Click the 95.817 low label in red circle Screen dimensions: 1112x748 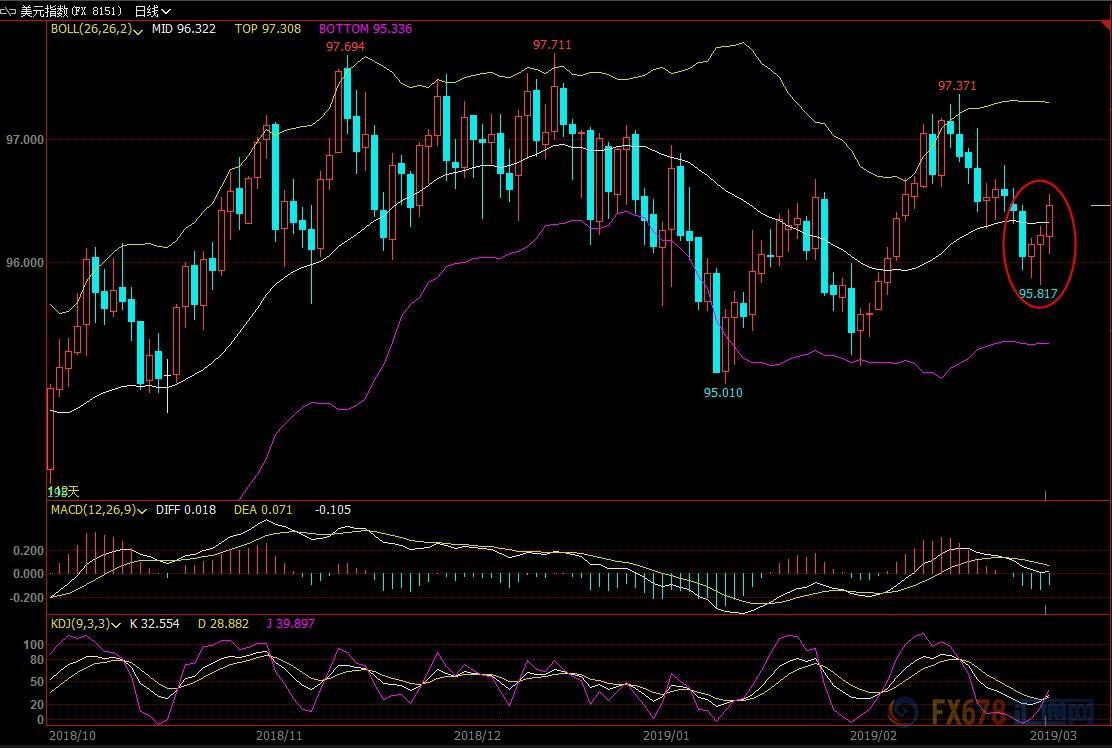pyautogui.click(x=1037, y=294)
